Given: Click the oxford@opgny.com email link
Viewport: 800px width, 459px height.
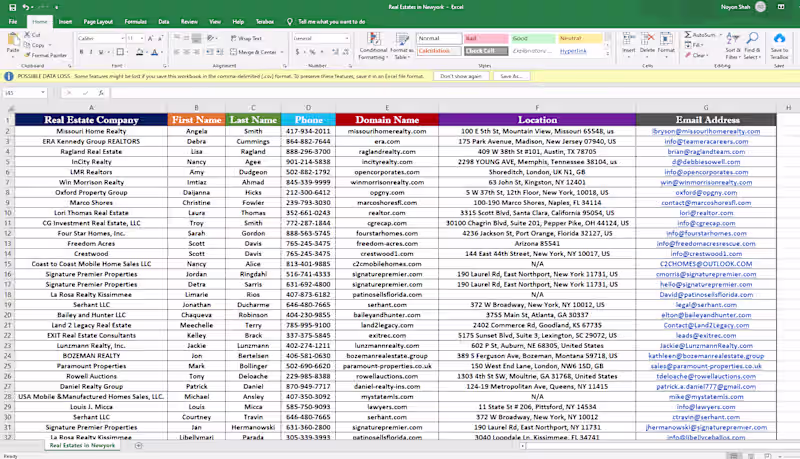Looking at the screenshot, I should coord(706,192).
